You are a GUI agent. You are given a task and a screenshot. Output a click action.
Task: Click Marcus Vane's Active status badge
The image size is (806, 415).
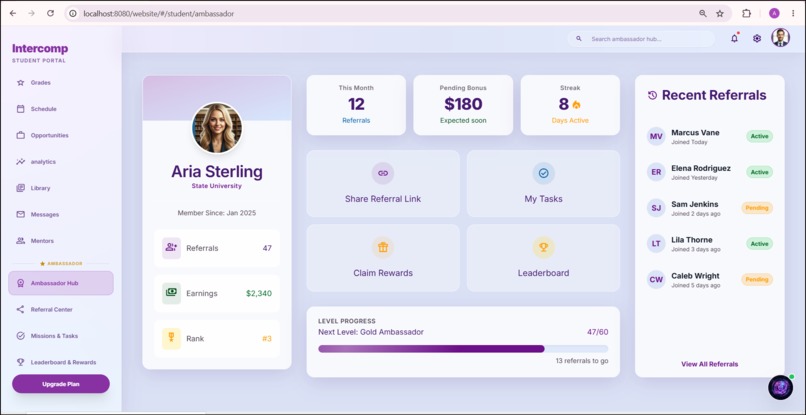759,136
